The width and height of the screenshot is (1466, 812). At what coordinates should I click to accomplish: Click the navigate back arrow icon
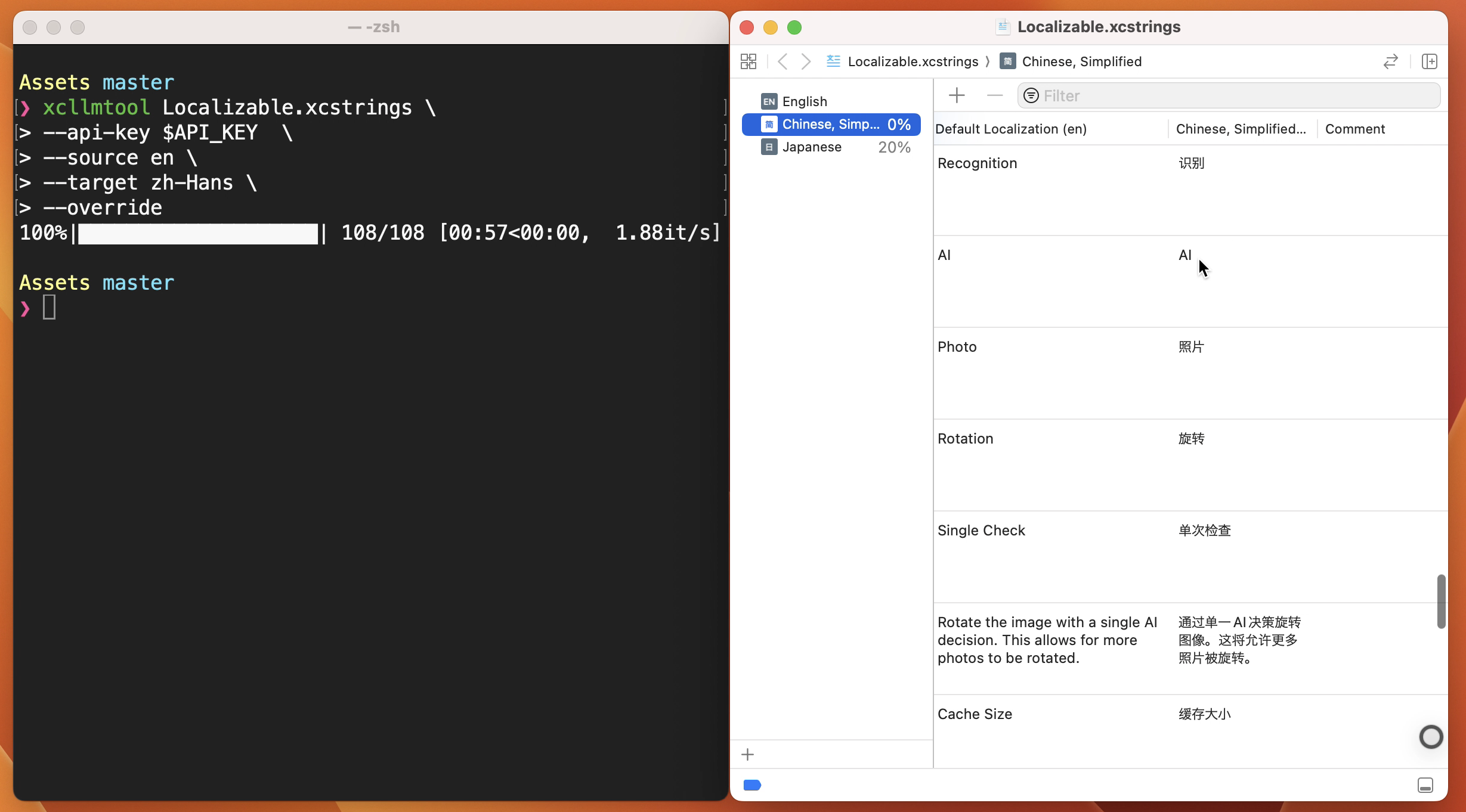click(782, 61)
